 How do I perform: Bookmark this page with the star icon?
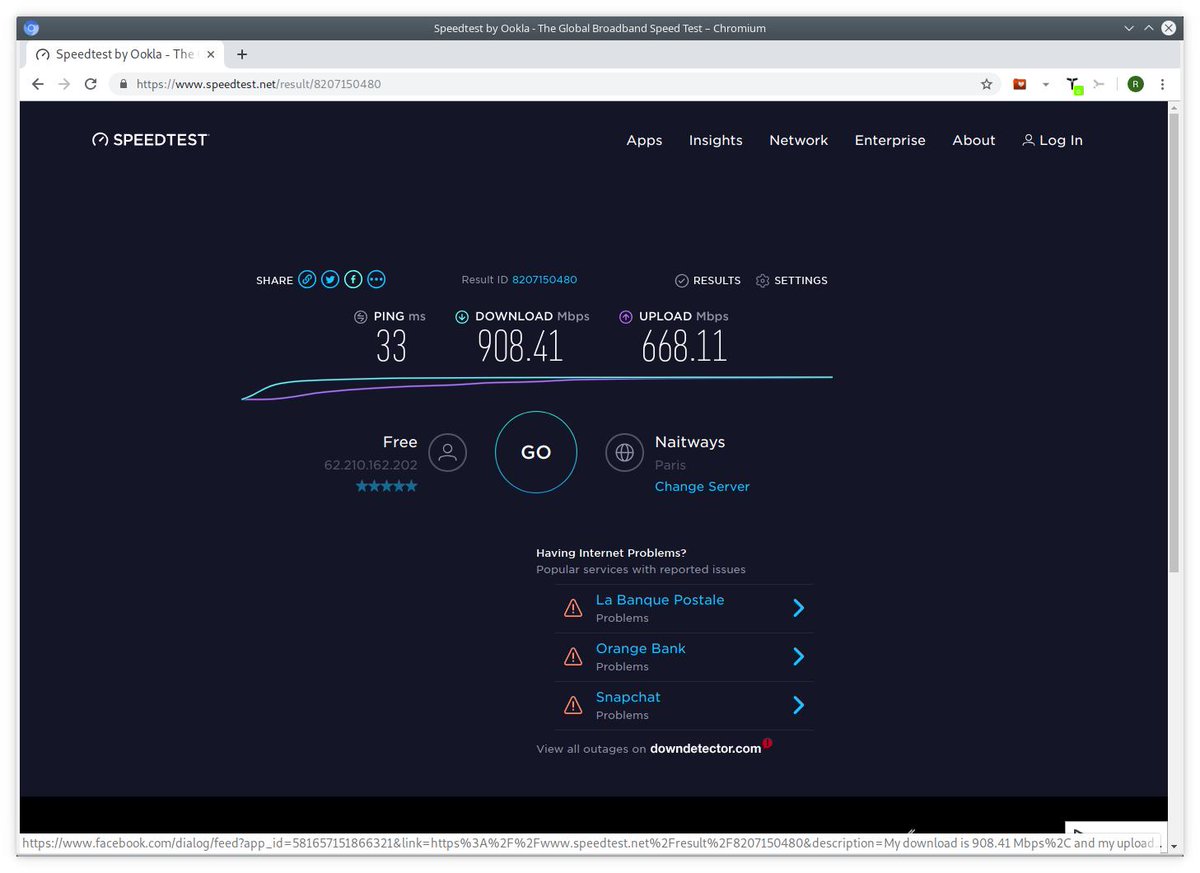pos(986,84)
